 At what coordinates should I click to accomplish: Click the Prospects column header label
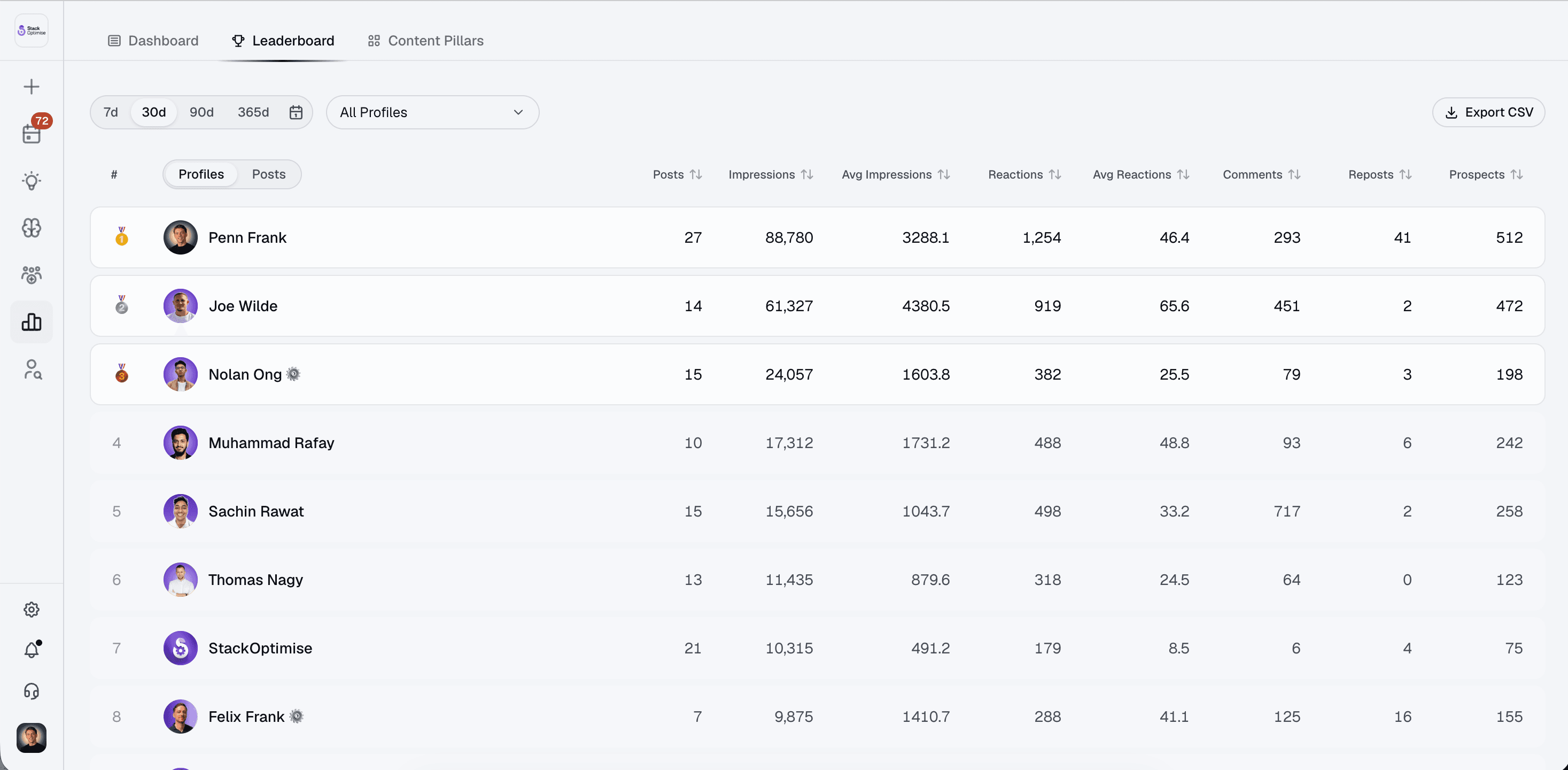tap(1477, 175)
